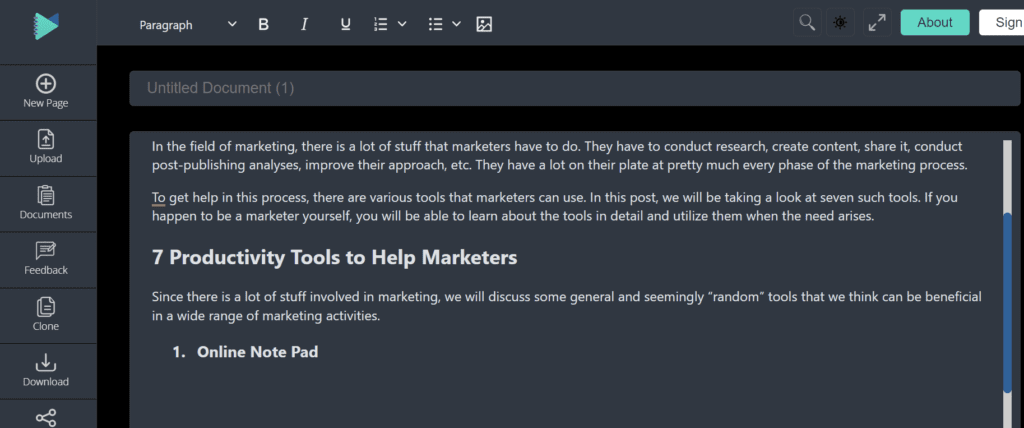Toggle underline formatting
The width and height of the screenshot is (1024, 428).
[x=345, y=25]
